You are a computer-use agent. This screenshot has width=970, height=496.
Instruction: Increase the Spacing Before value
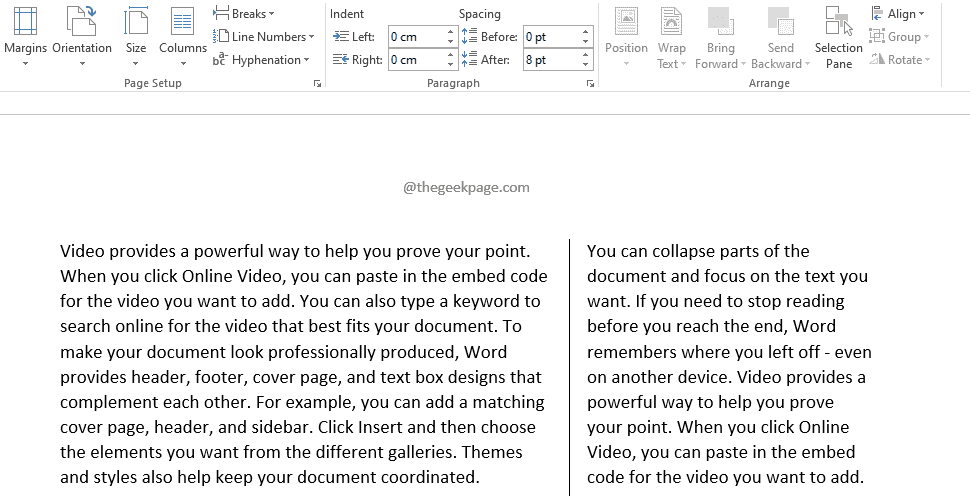[586, 32]
